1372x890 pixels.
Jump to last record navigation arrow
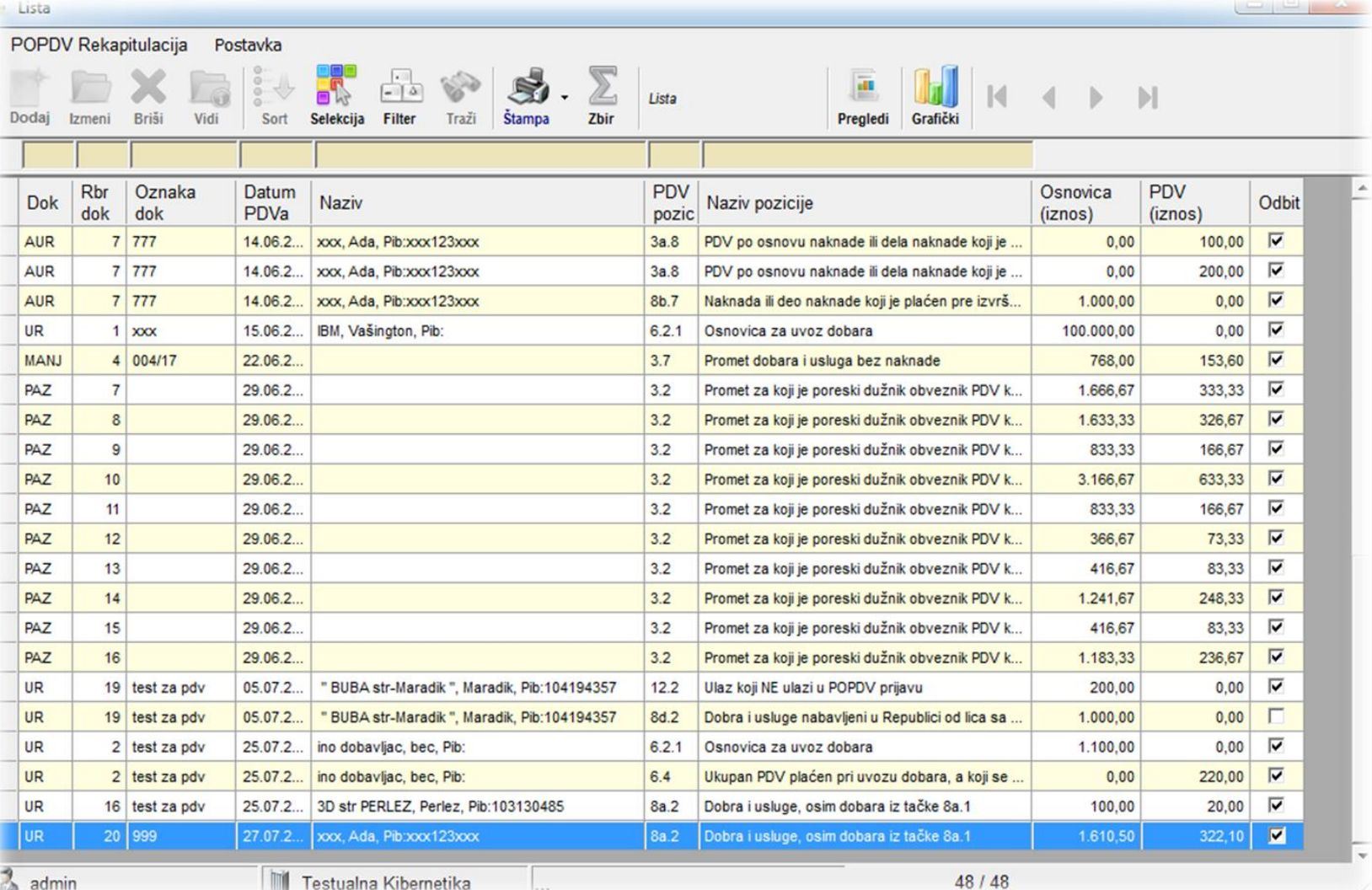(1148, 98)
